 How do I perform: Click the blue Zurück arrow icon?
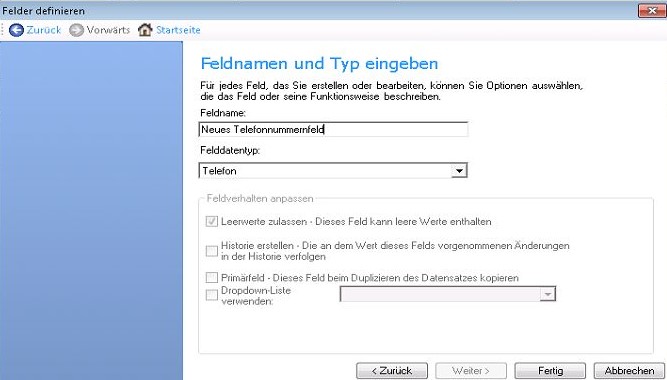[16, 30]
